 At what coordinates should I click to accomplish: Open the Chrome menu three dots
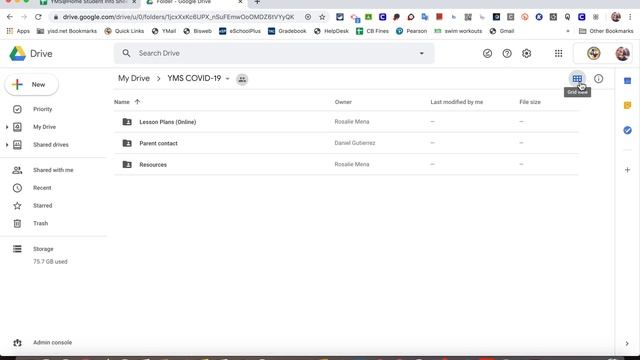tap(631, 17)
